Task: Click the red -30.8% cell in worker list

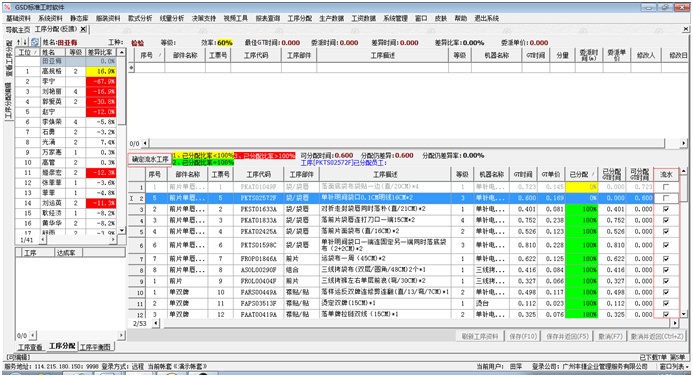Action: pyautogui.click(x=101, y=101)
